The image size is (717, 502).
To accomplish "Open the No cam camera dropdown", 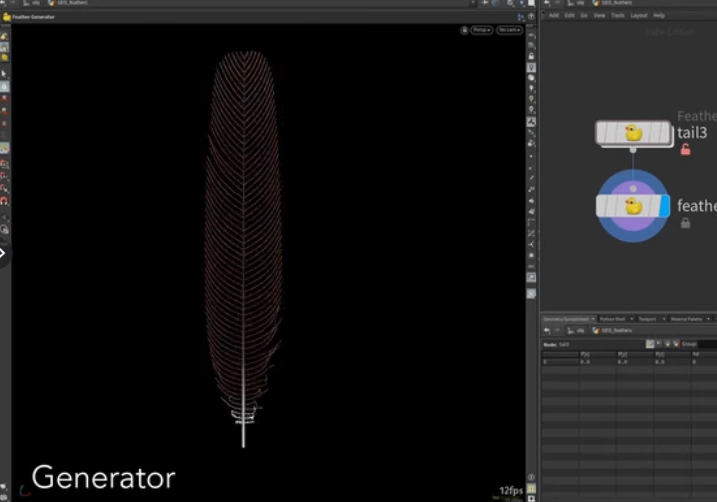I will tap(509, 30).
